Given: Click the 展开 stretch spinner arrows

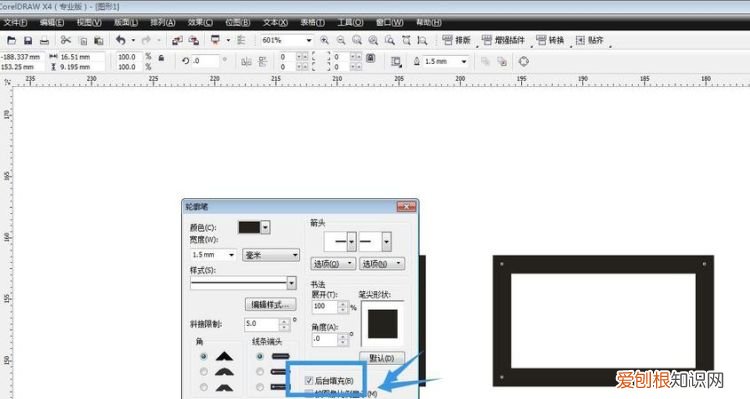Looking at the screenshot, I should pyautogui.click(x=342, y=307).
